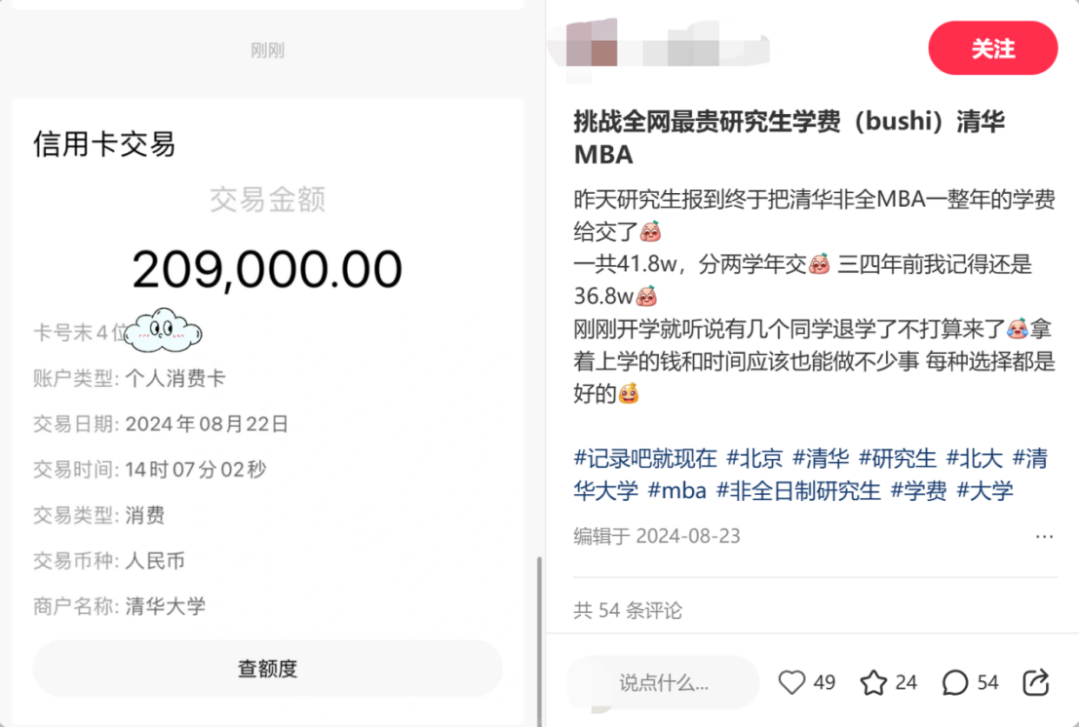Click the 查额度 button
The height and width of the screenshot is (728, 1080).
tap(267, 668)
